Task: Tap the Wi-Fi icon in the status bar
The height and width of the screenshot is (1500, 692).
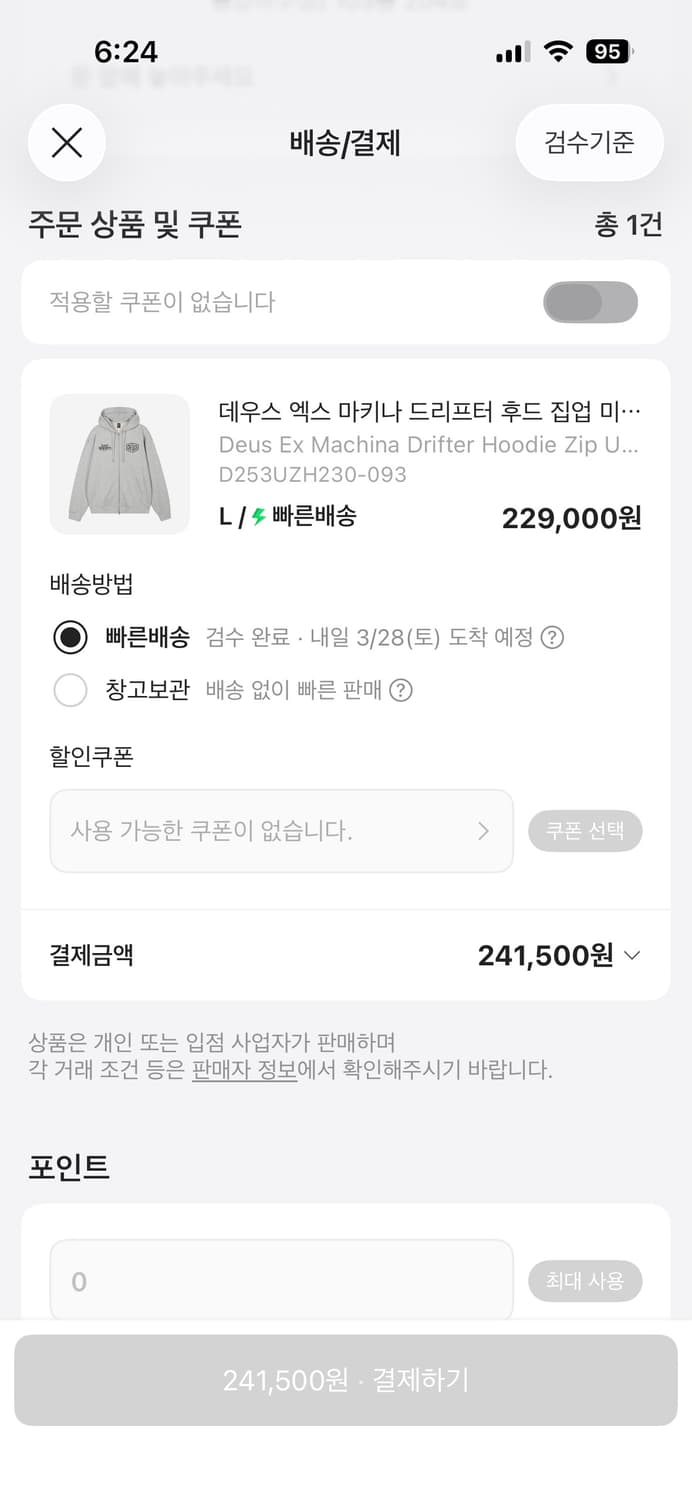Action: [x=559, y=51]
